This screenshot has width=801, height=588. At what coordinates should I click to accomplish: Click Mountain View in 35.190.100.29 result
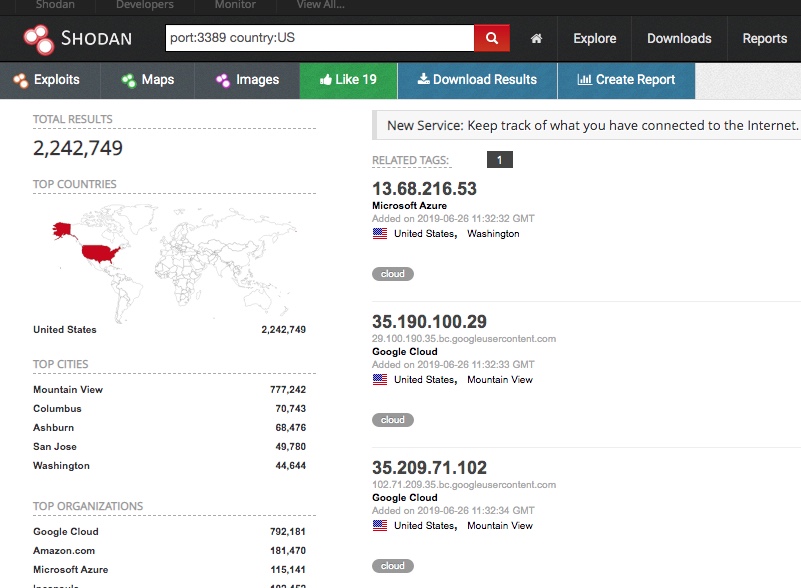coord(500,380)
